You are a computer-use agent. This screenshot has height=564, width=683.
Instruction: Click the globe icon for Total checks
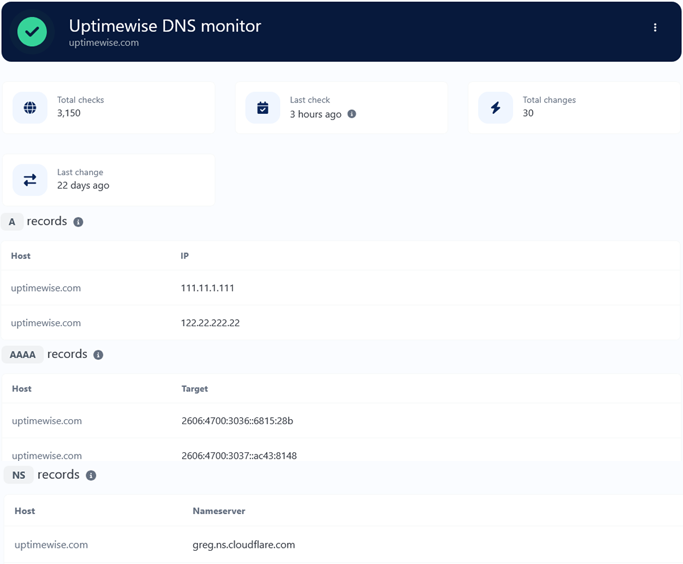(30, 107)
